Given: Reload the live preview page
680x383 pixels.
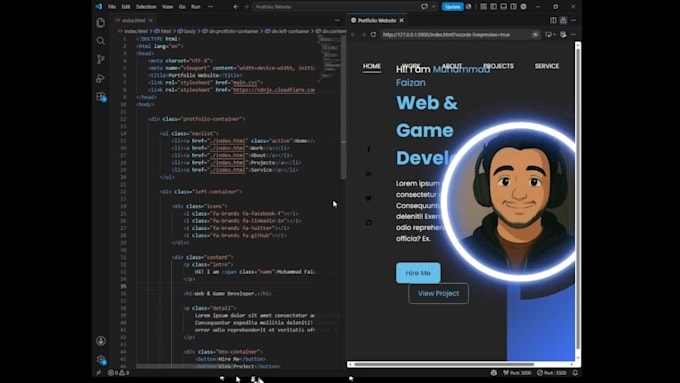Looking at the screenshot, I should point(373,35).
